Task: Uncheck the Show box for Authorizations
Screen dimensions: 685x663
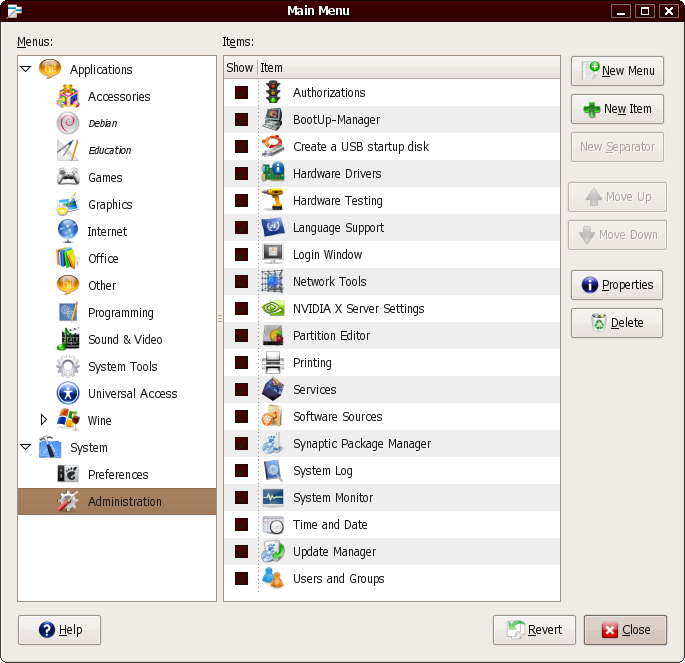Action: (x=241, y=92)
